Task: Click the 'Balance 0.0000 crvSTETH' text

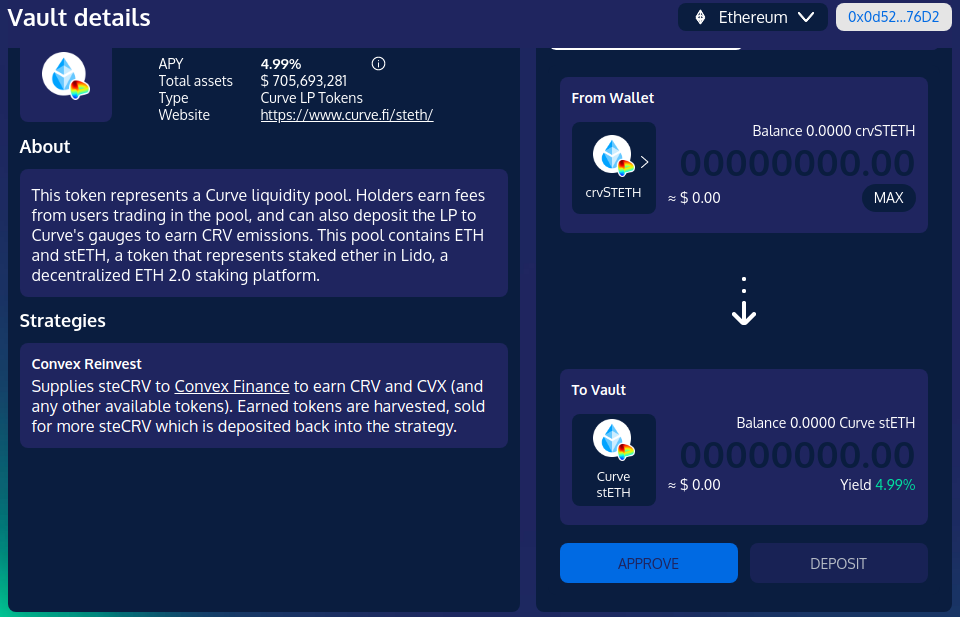Action: coord(833,131)
